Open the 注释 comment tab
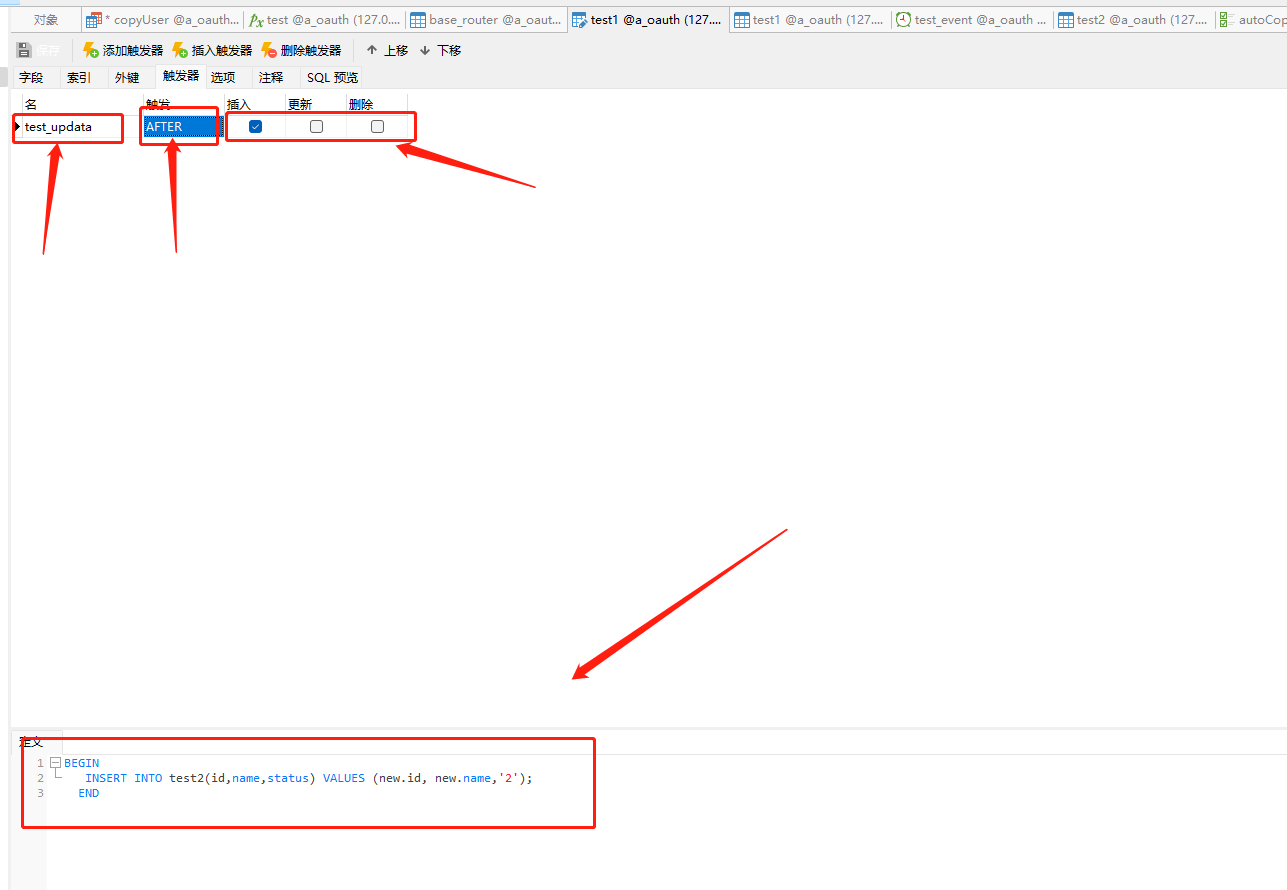The width and height of the screenshot is (1287, 890). coord(271,77)
